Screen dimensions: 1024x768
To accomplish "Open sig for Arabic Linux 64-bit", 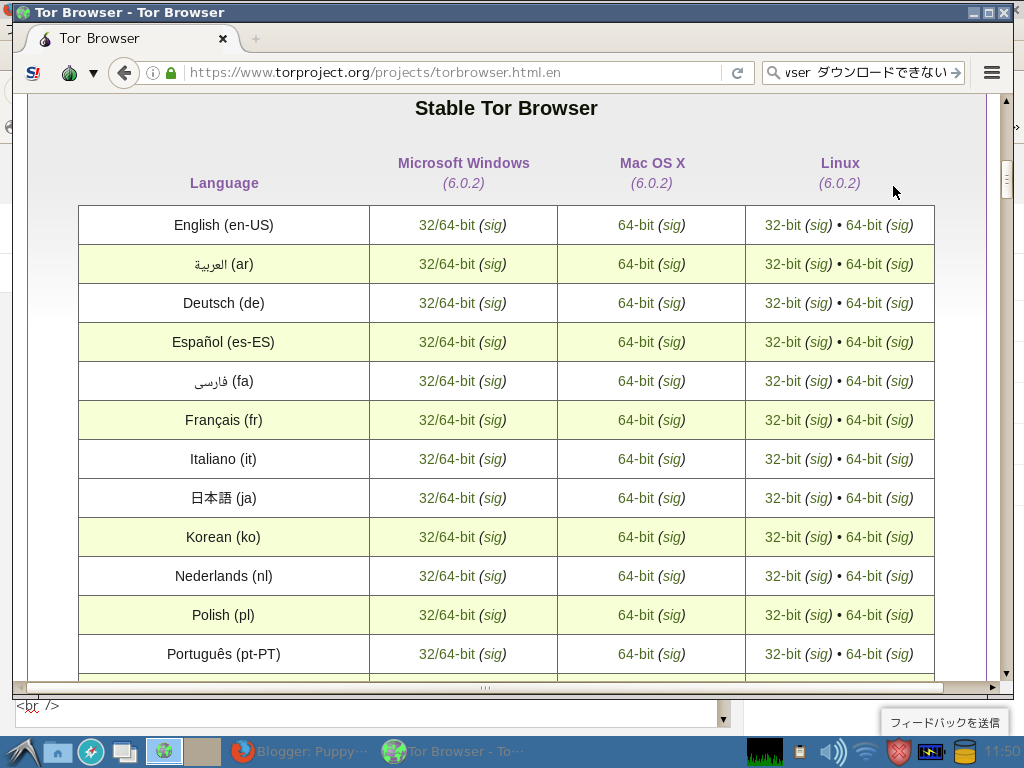I will point(899,264).
